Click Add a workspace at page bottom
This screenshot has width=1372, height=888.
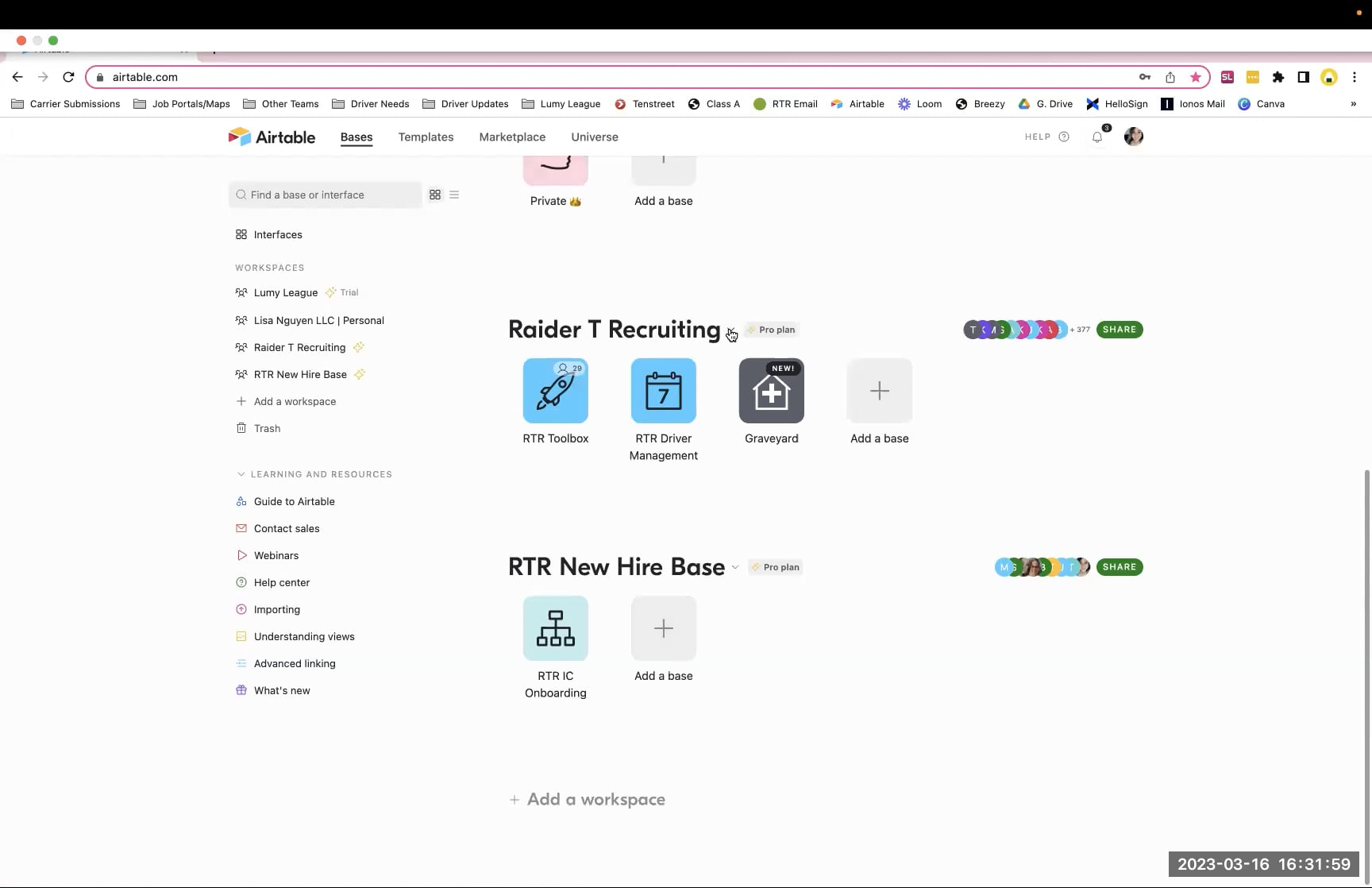pos(588,800)
